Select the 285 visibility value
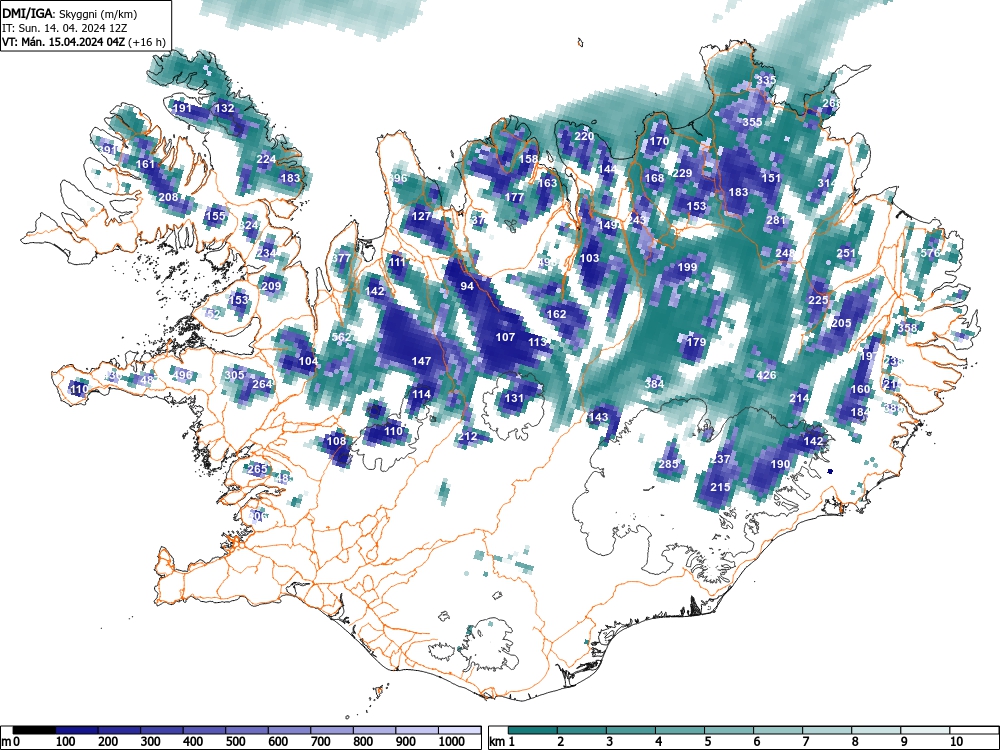This screenshot has height=750, width=1000. coord(668,464)
